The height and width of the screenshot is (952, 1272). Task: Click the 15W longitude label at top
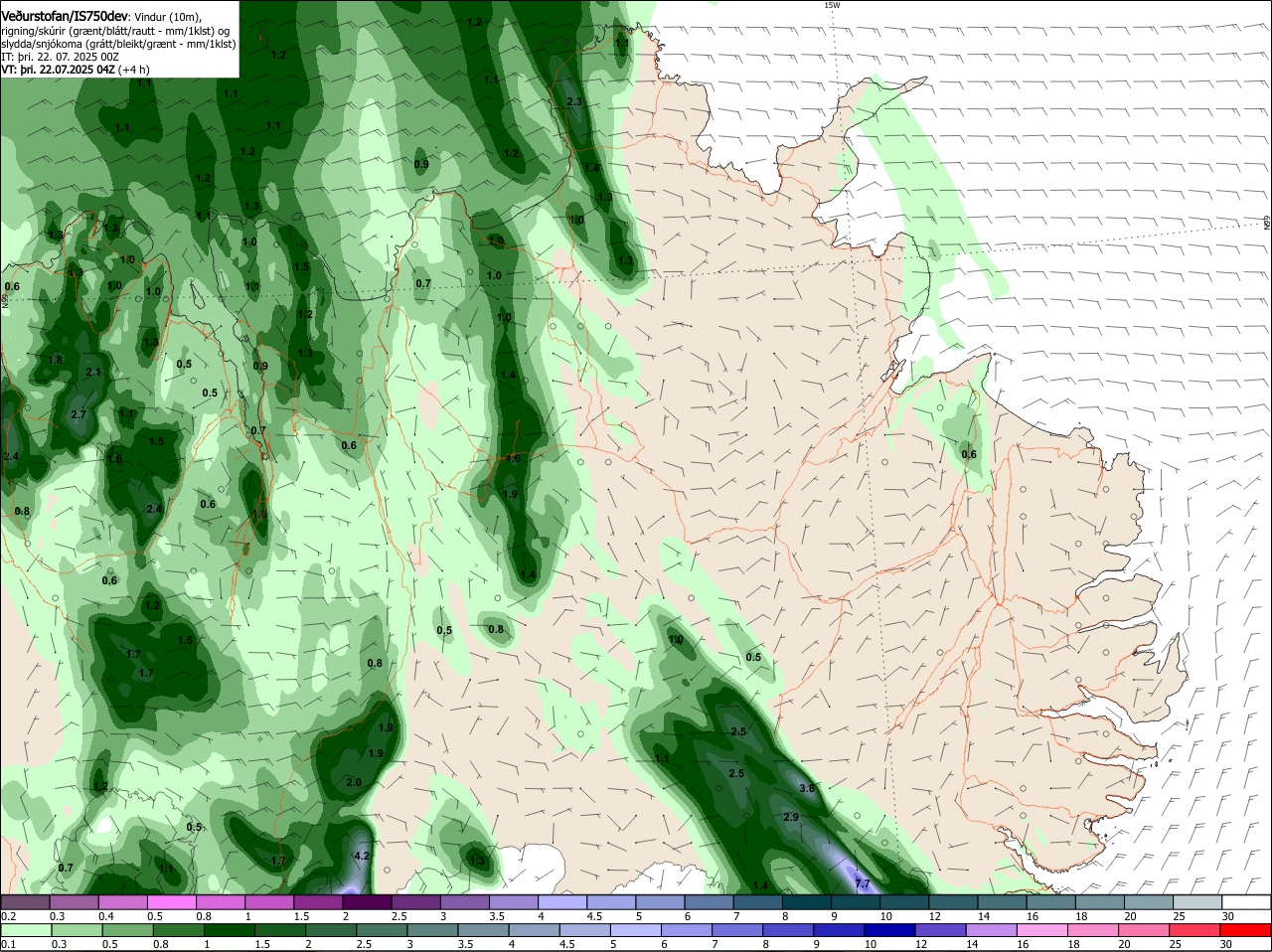click(x=832, y=5)
